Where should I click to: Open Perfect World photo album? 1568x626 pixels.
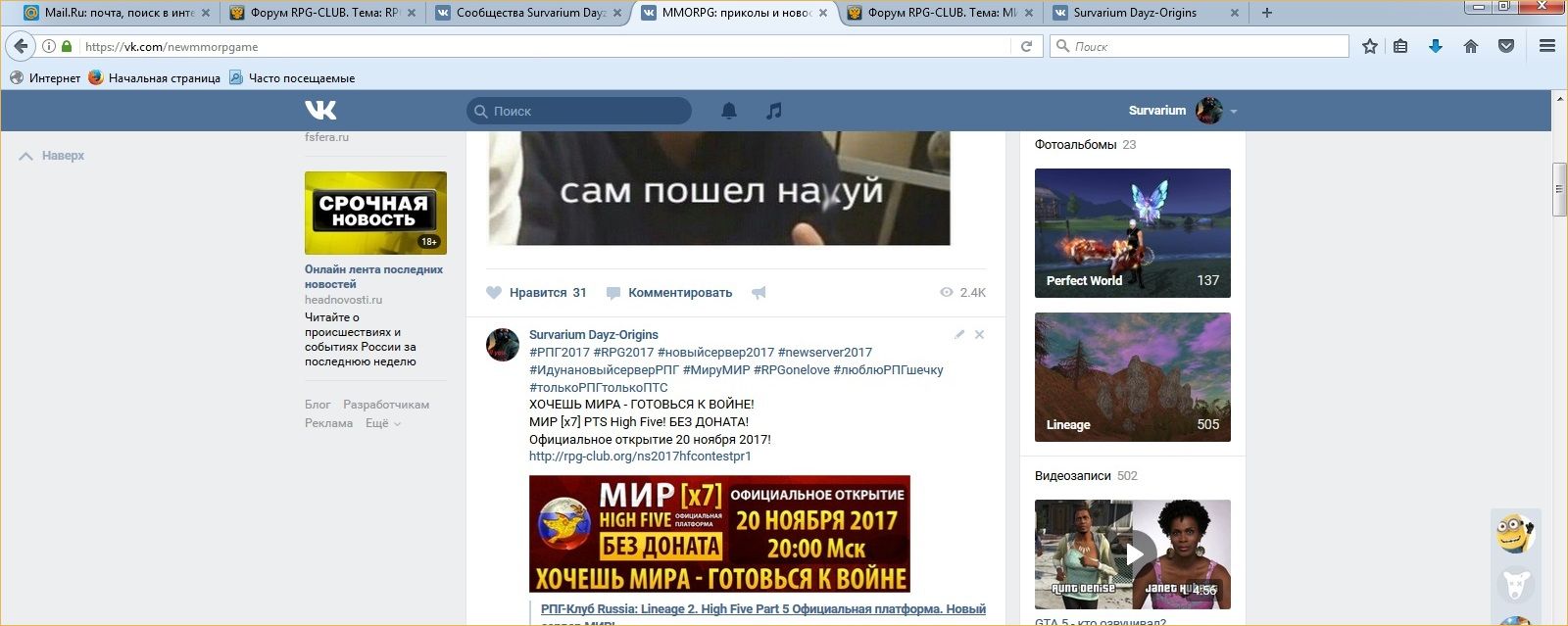pyautogui.click(x=1133, y=233)
